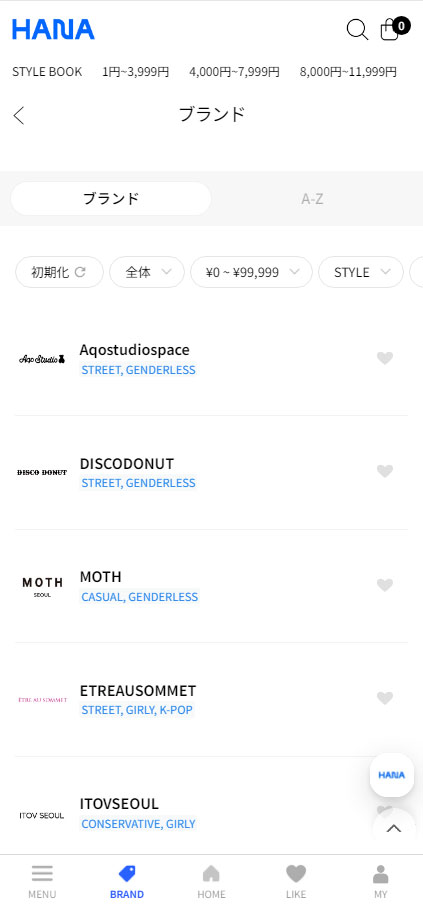This screenshot has width=423, height=907.
Task: Open the floating HANA chat bubble
Action: [392, 775]
